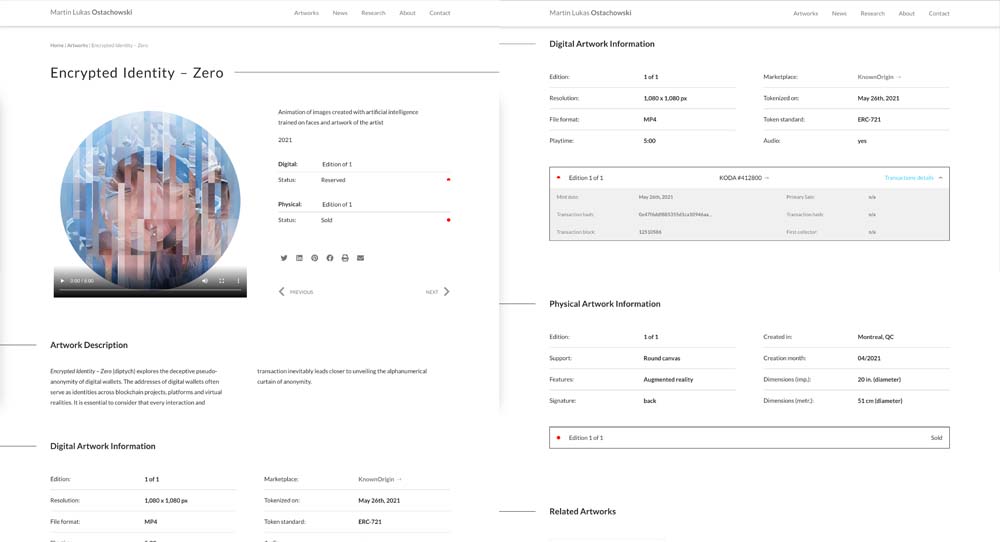Expand the physical Edition 1 of 1 Sold row
This screenshot has height=542, width=1000.
[x=749, y=437]
